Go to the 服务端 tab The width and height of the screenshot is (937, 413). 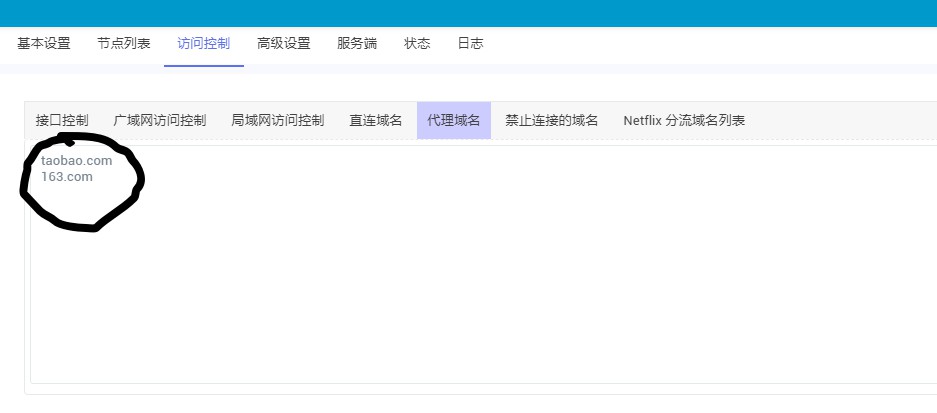click(x=357, y=44)
